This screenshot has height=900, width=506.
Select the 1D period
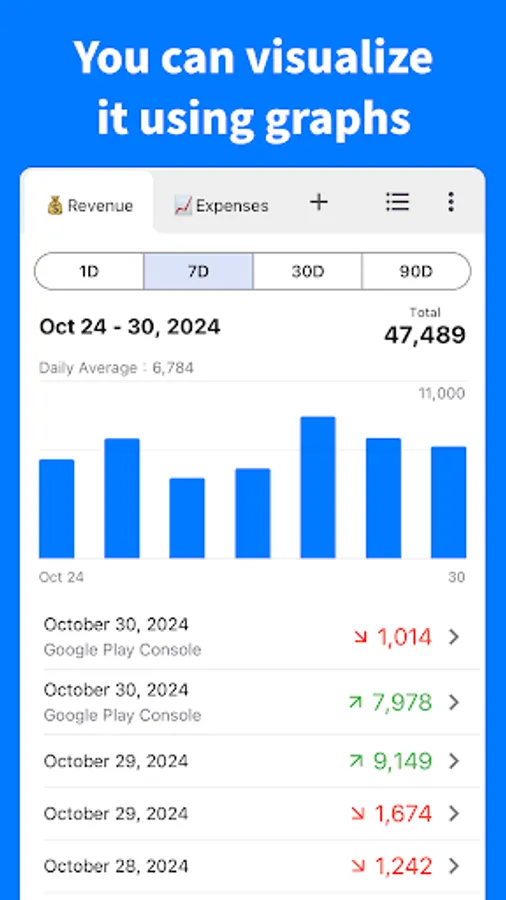pos(89,271)
